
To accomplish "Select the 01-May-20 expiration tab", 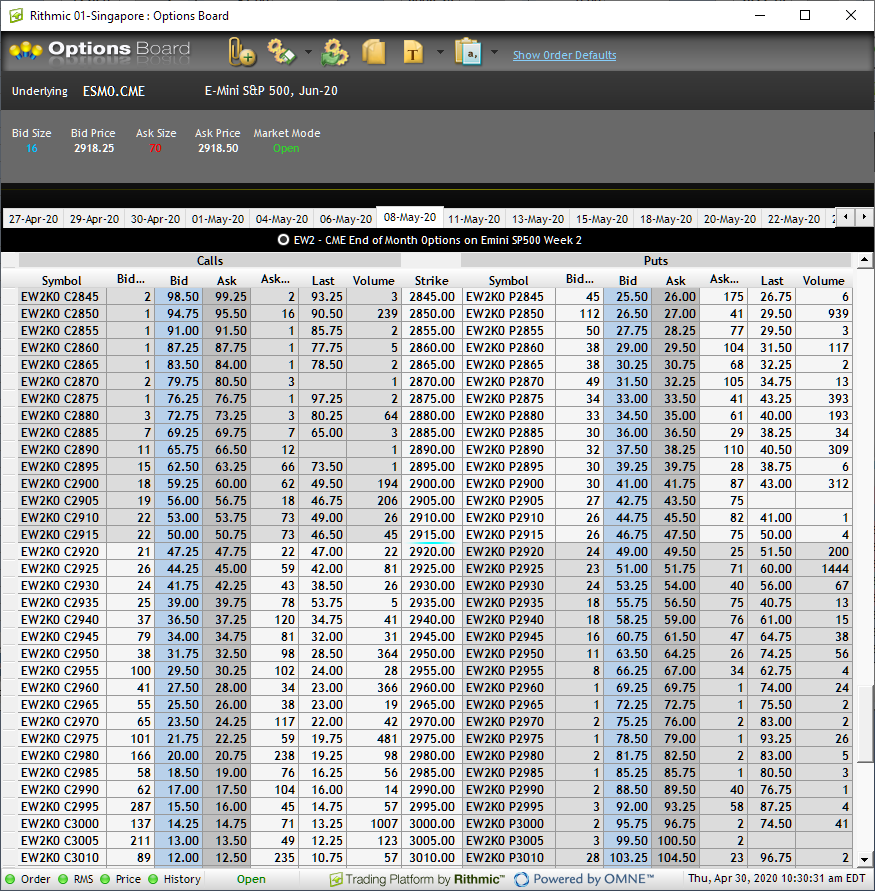I will [216, 218].
